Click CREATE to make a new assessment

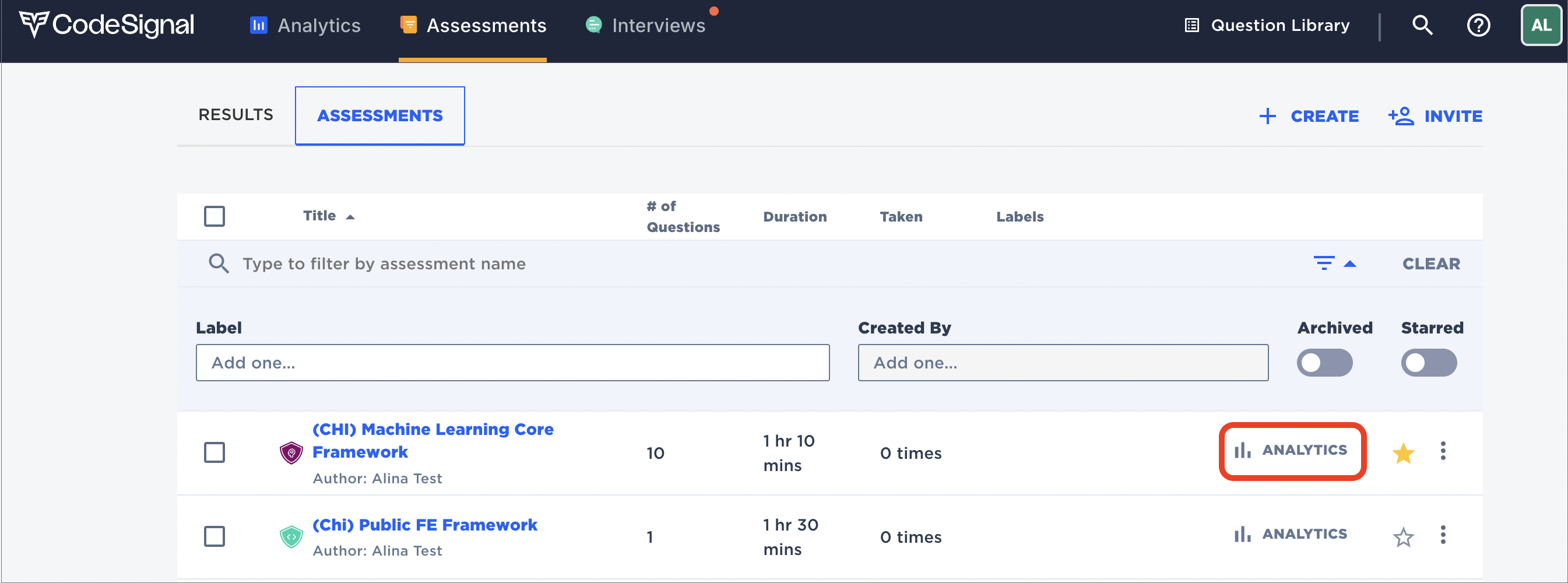click(x=1309, y=116)
